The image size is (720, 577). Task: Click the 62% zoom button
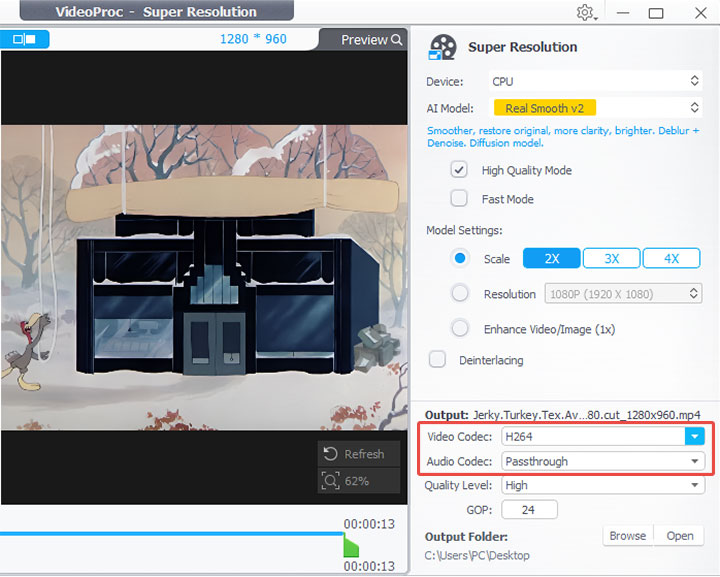359,481
